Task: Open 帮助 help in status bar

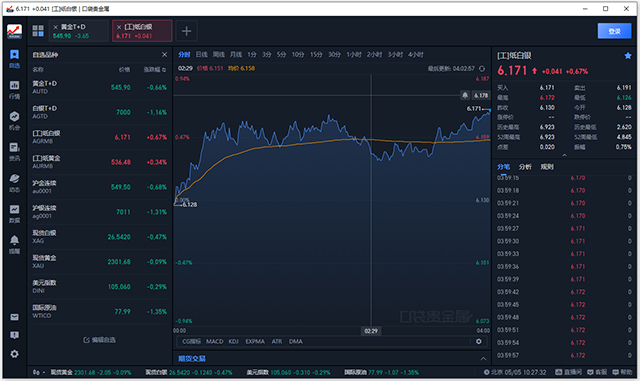Action: coord(622,372)
